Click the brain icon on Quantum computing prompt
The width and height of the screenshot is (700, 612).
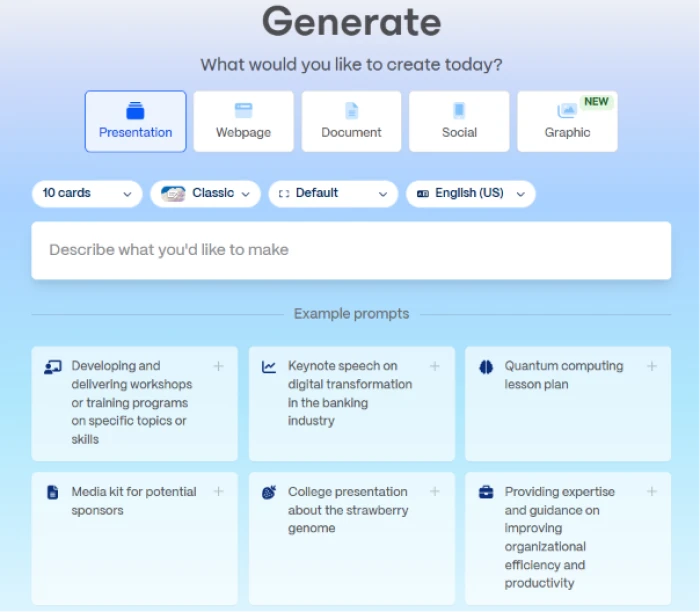coord(486,367)
